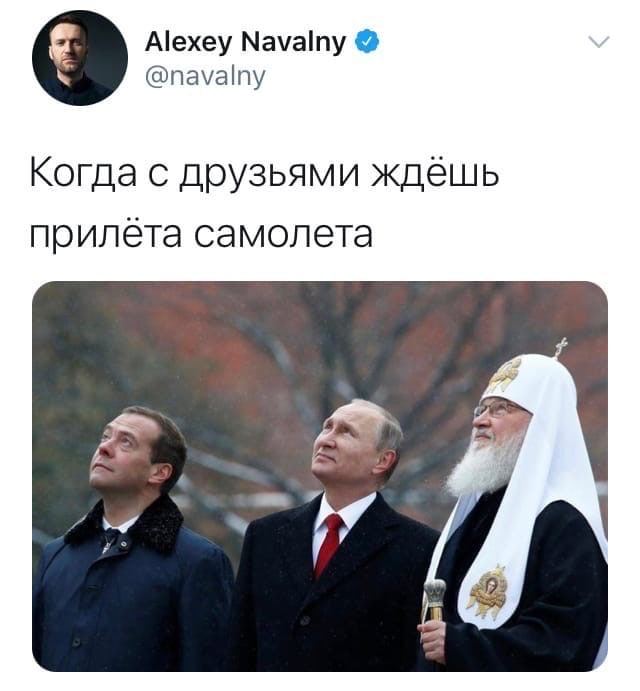Select the tweet text line starting 'Когда с друзьями'
The image size is (640, 691).
tap(264, 173)
